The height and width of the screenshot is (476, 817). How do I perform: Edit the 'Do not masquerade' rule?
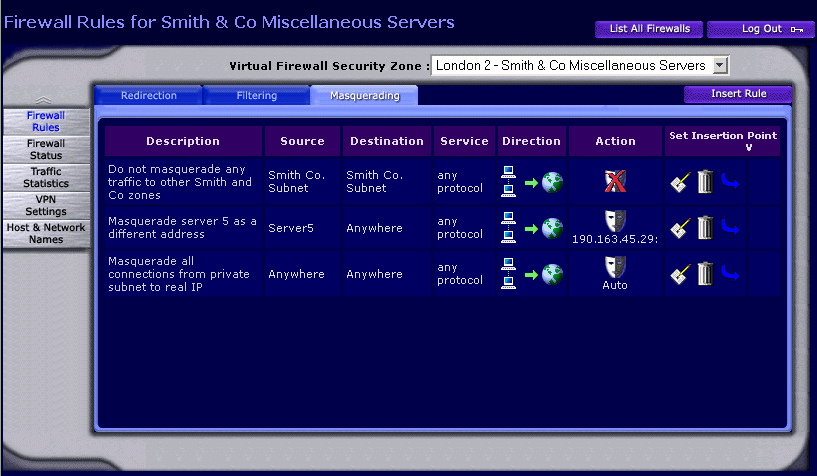(x=680, y=182)
